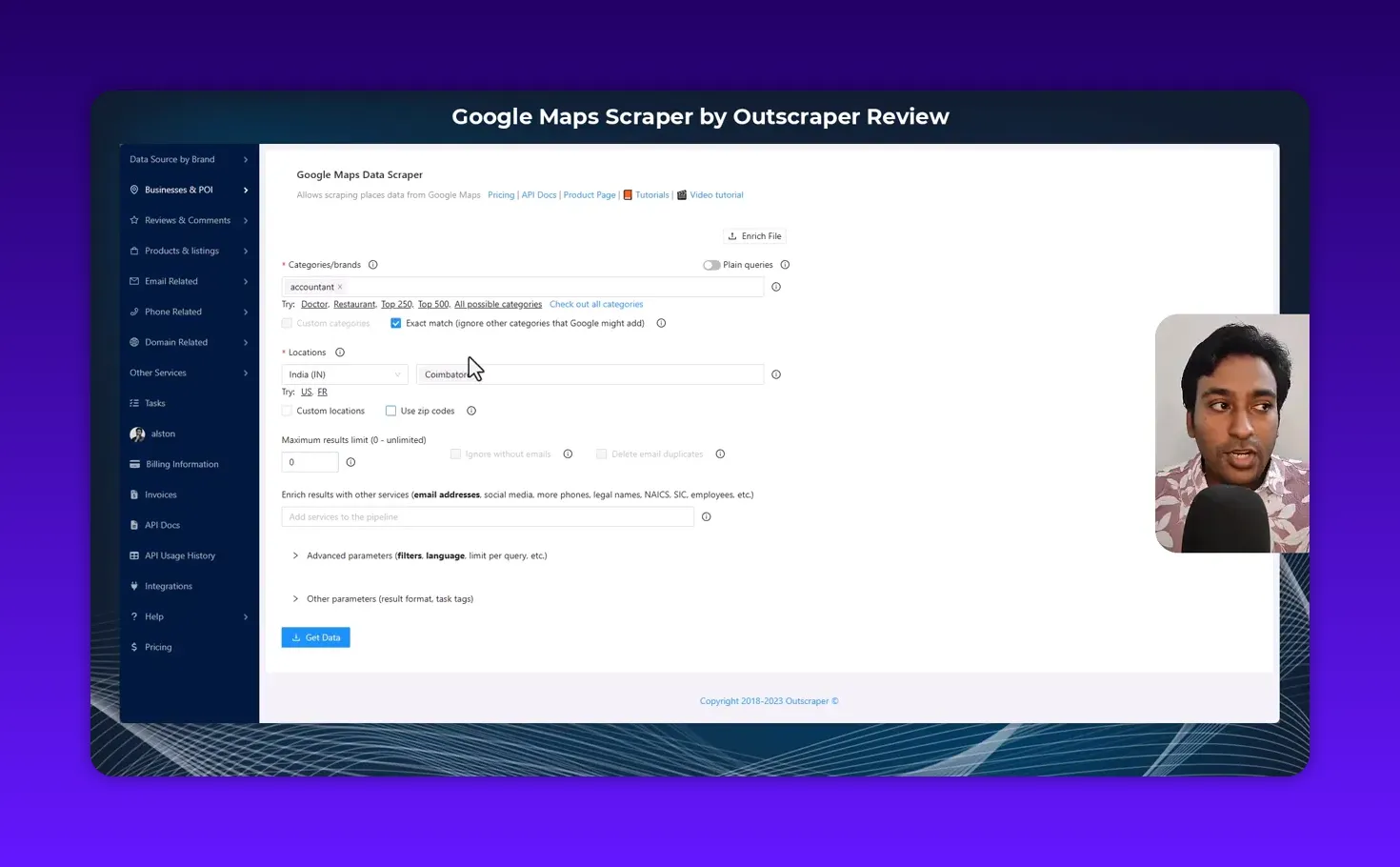
Task: Uncheck the Exact match checkbox
Action: tap(395, 323)
